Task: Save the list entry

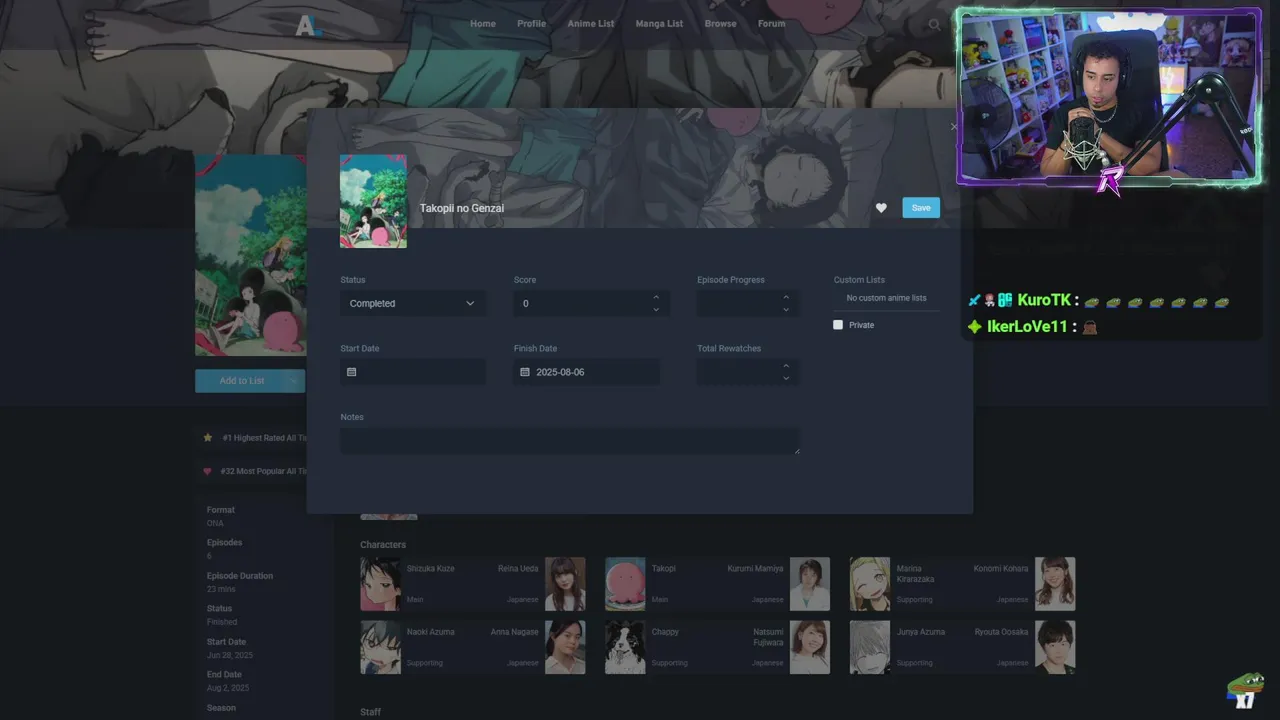Action: pos(921,208)
